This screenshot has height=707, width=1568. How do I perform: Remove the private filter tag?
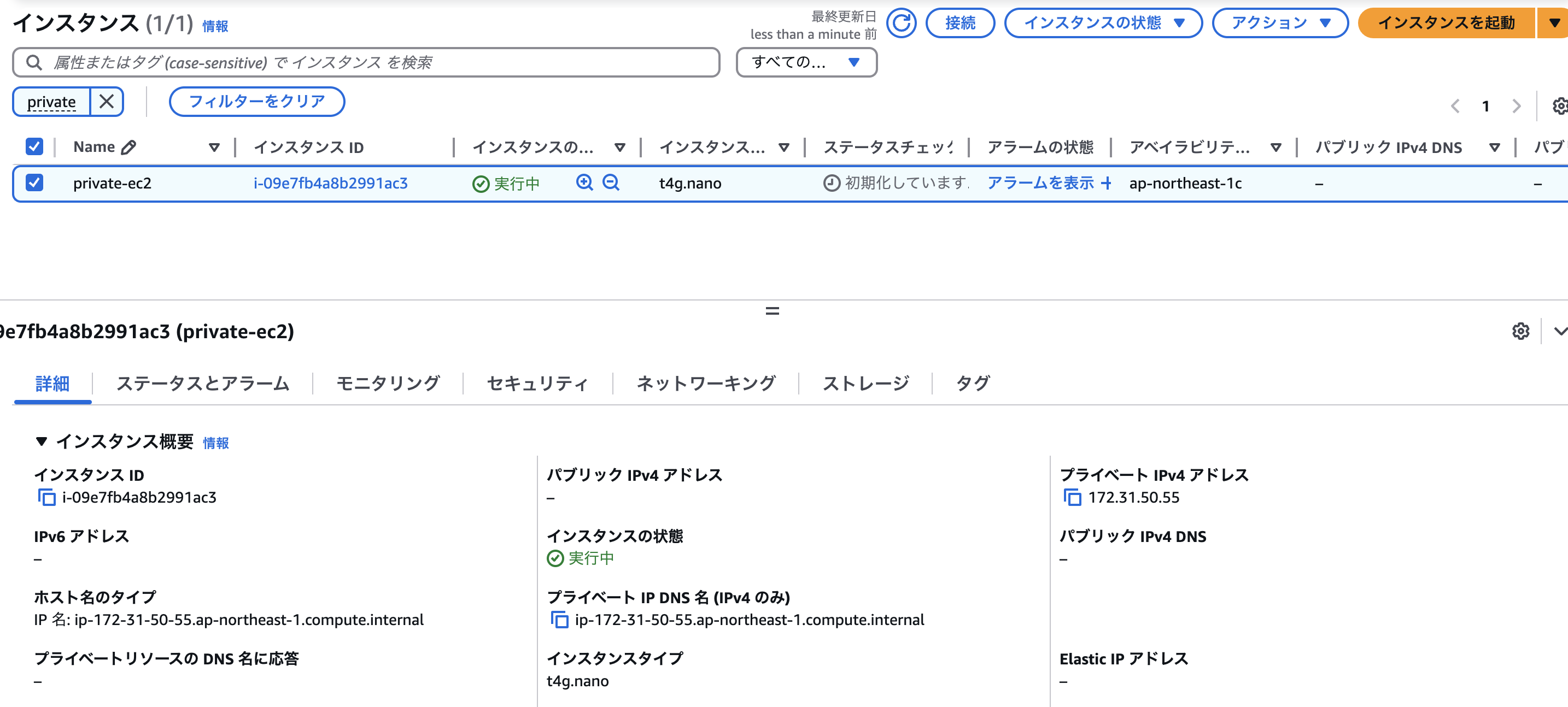107,102
